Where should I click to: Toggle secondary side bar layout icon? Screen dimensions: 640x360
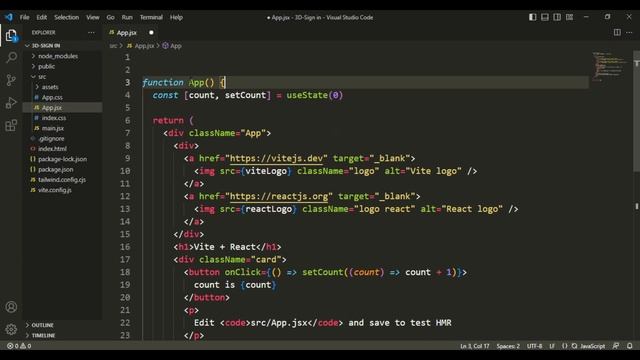click(x=557, y=17)
